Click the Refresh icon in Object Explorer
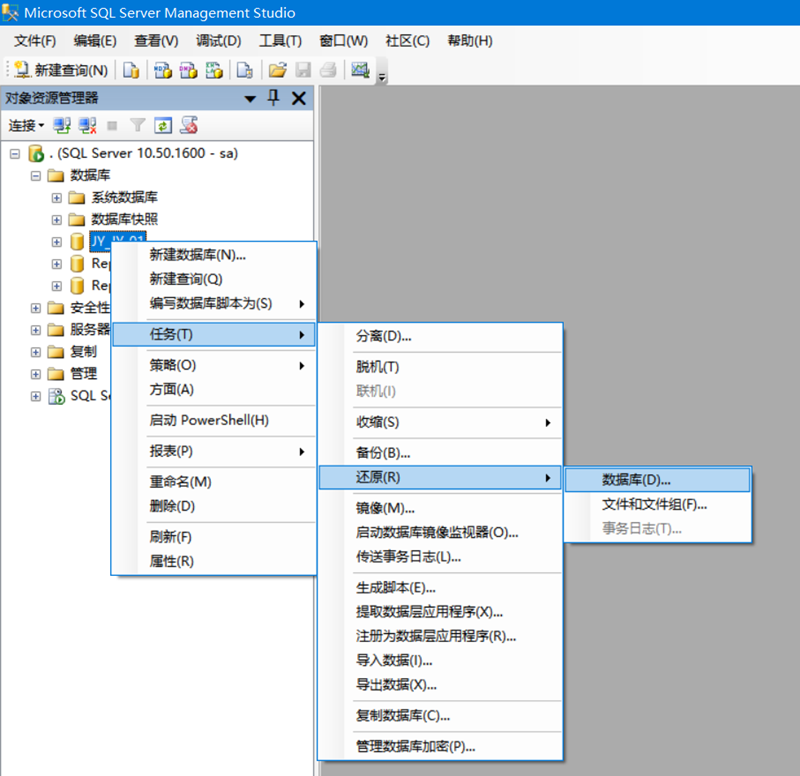Viewport: 800px width, 776px height. pos(162,125)
